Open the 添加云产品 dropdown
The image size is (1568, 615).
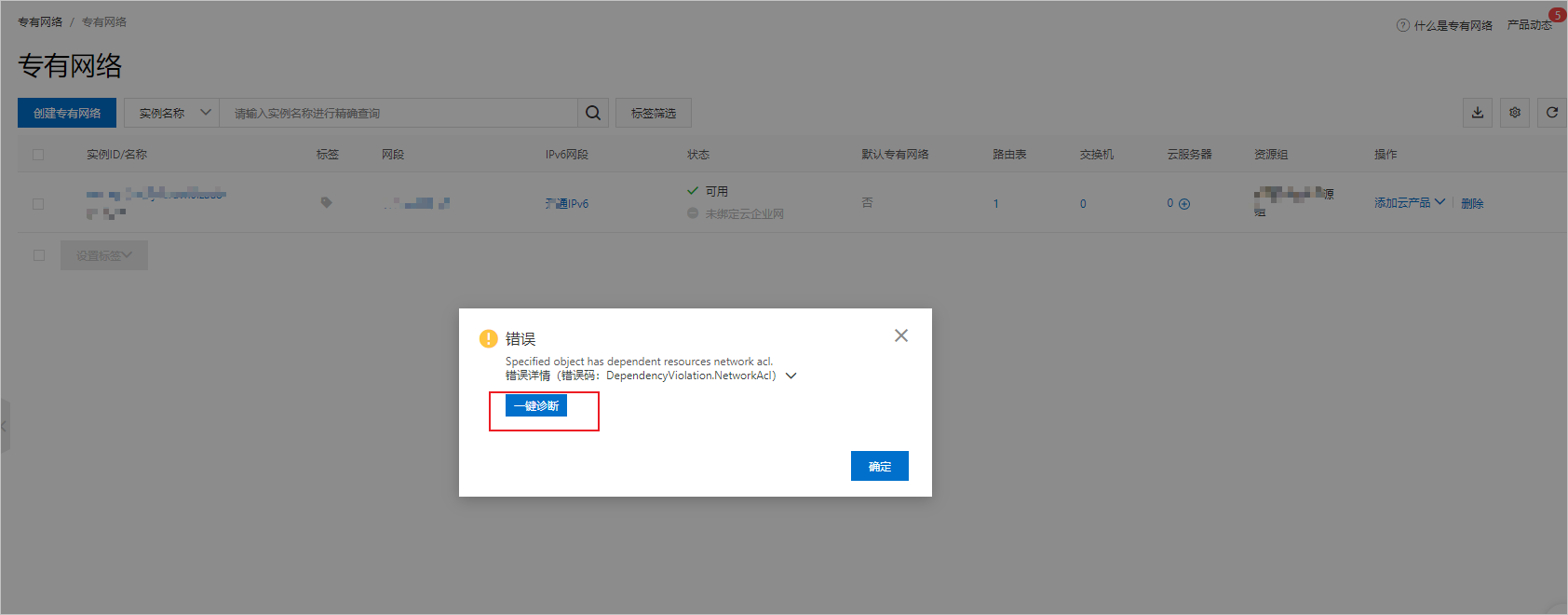pyautogui.click(x=1410, y=202)
